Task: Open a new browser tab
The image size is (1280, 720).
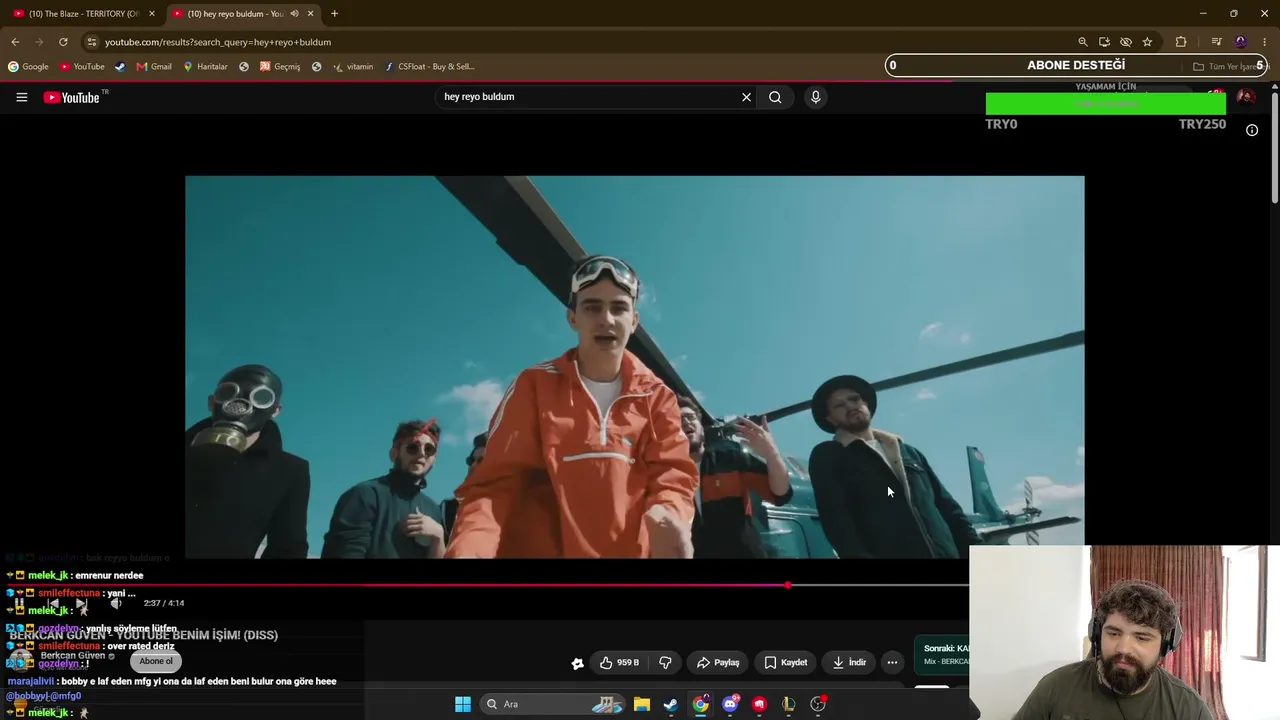Action: click(x=334, y=14)
